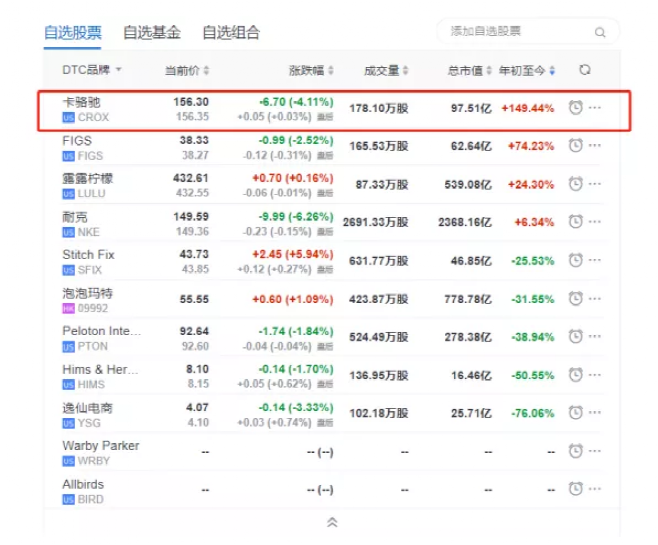The width and height of the screenshot is (658, 545).
Task: Switch to the 自选组合 tab
Action: [x=231, y=33]
